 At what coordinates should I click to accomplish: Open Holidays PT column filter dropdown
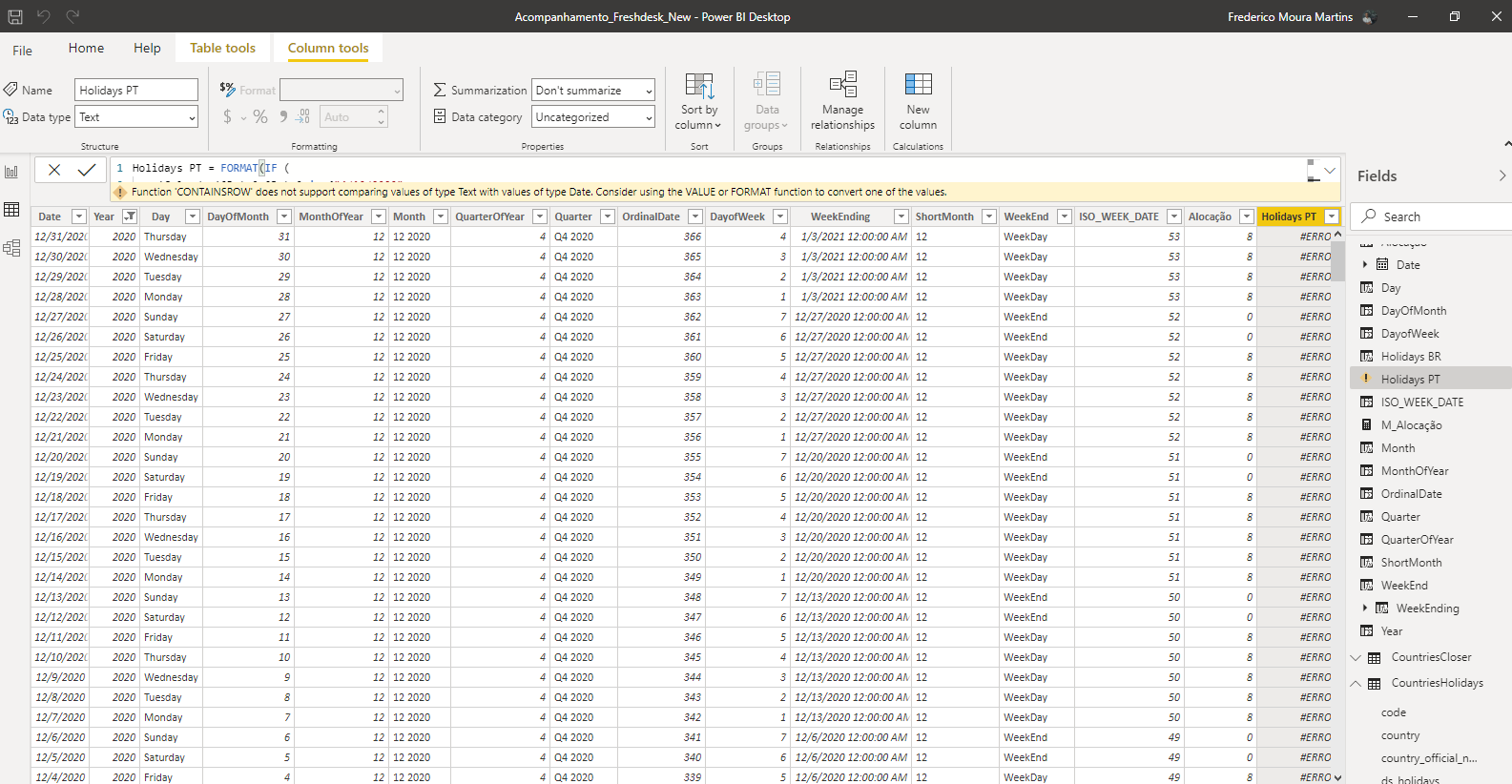(x=1332, y=217)
